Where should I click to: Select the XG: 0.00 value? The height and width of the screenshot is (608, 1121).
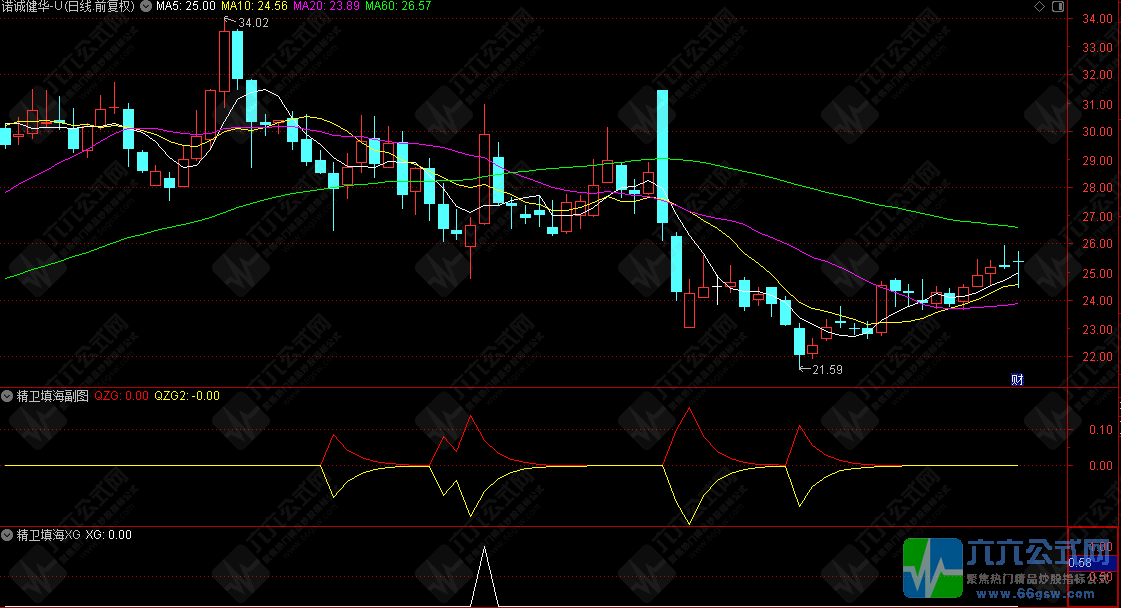point(109,534)
